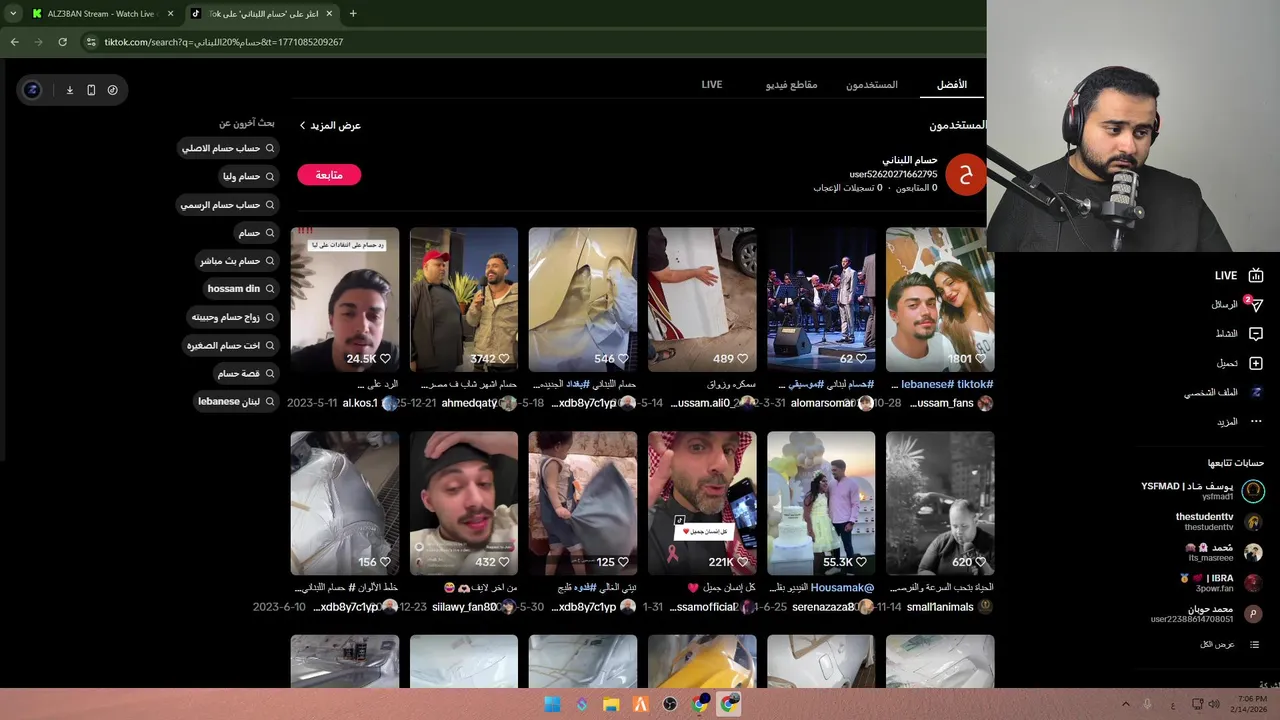The width and height of the screenshot is (1280, 720).
Task: Reload the page with browser refresh icon
Action: pyautogui.click(x=62, y=42)
